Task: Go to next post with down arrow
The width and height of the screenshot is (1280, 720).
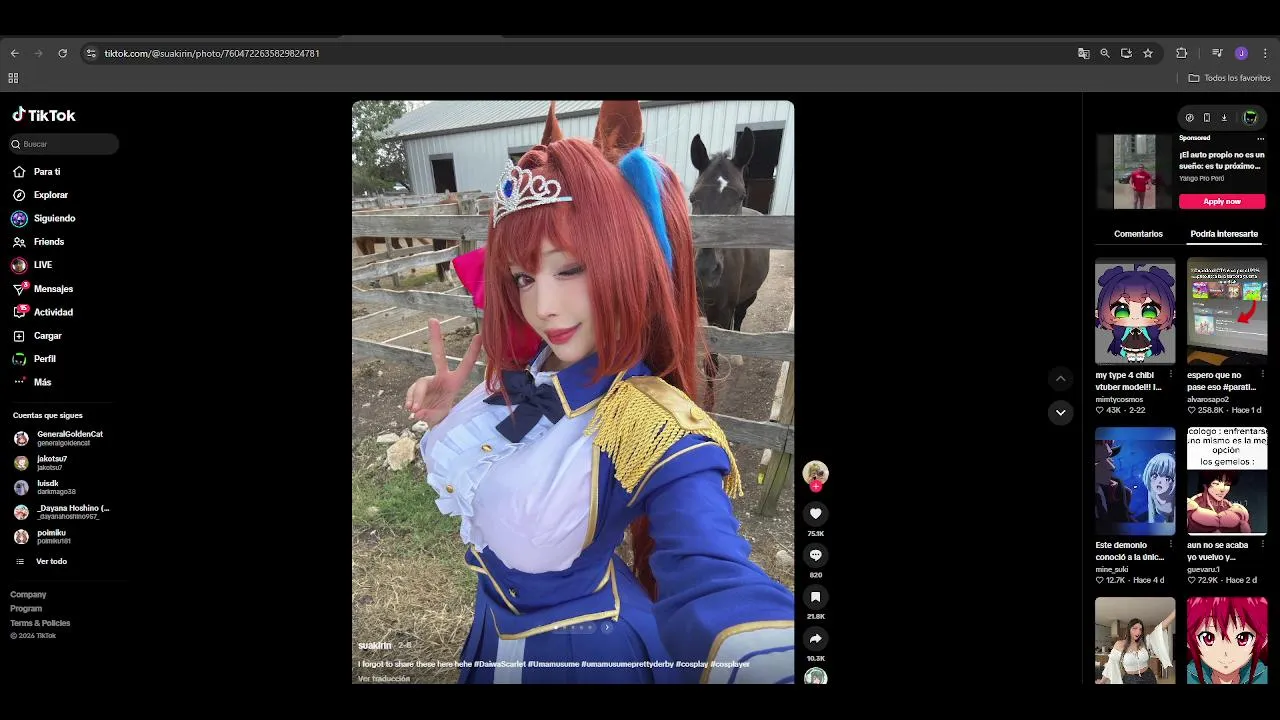Action: coord(1060,412)
